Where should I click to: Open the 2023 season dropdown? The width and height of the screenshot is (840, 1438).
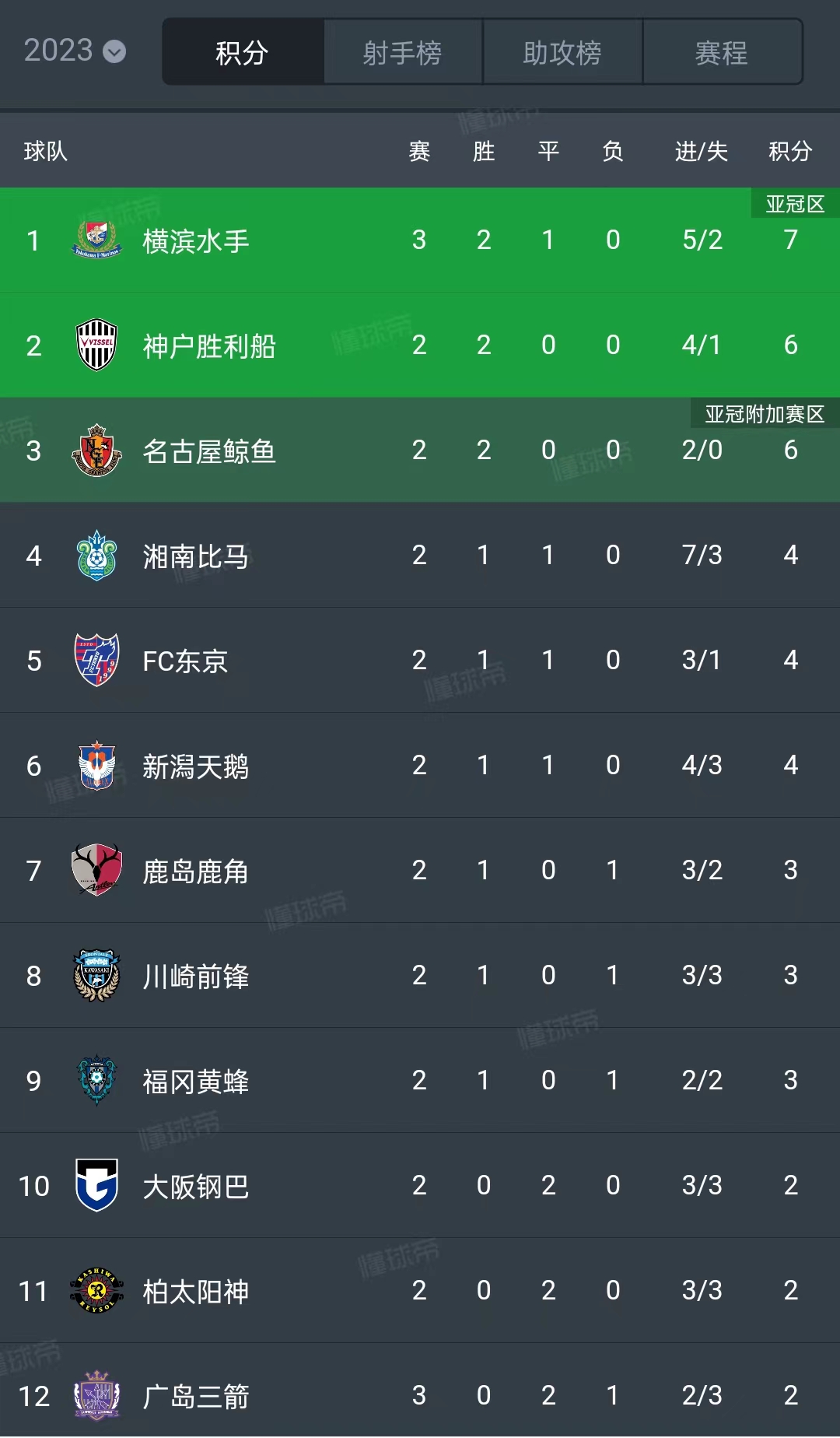pyautogui.click(x=75, y=51)
